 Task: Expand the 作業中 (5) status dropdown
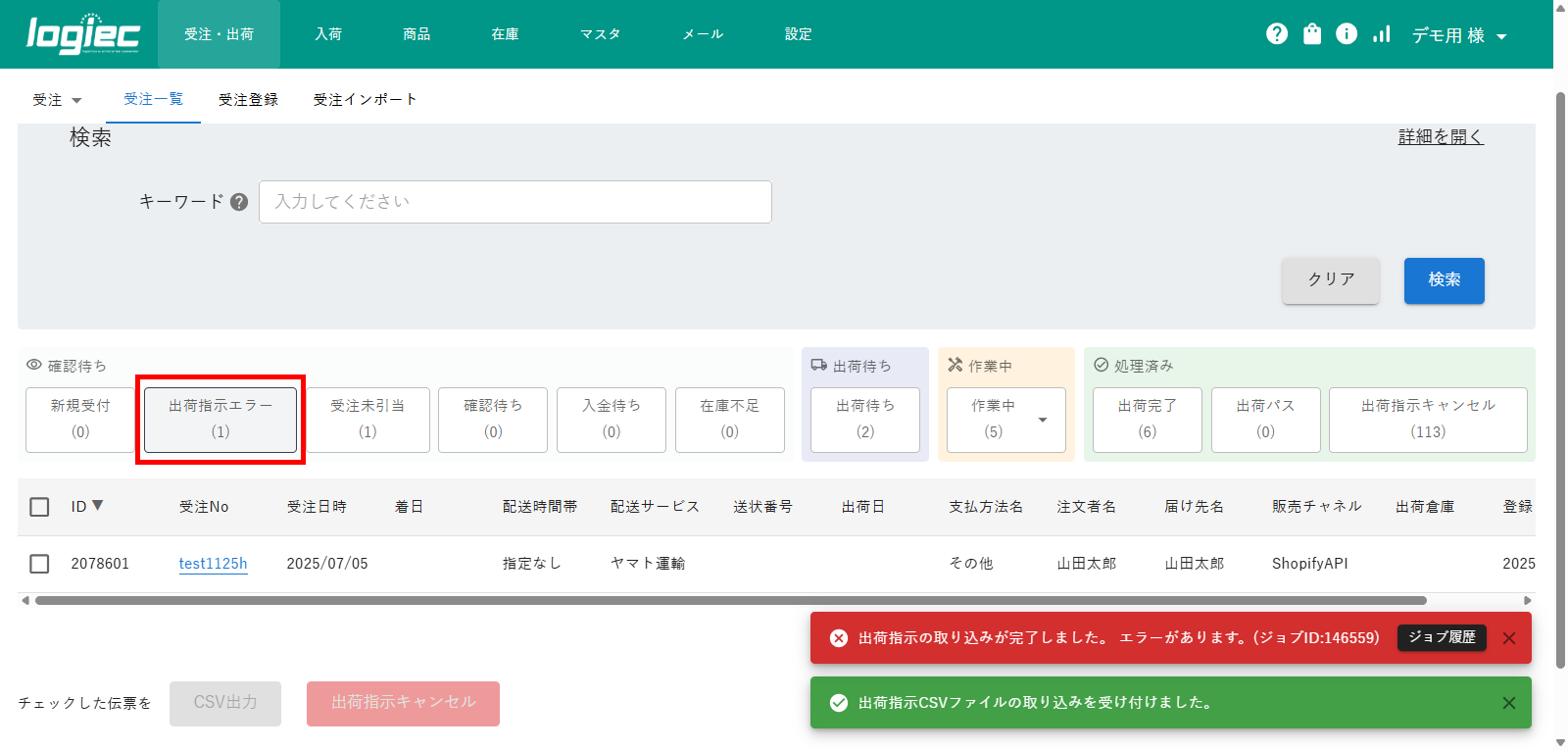(x=1043, y=420)
